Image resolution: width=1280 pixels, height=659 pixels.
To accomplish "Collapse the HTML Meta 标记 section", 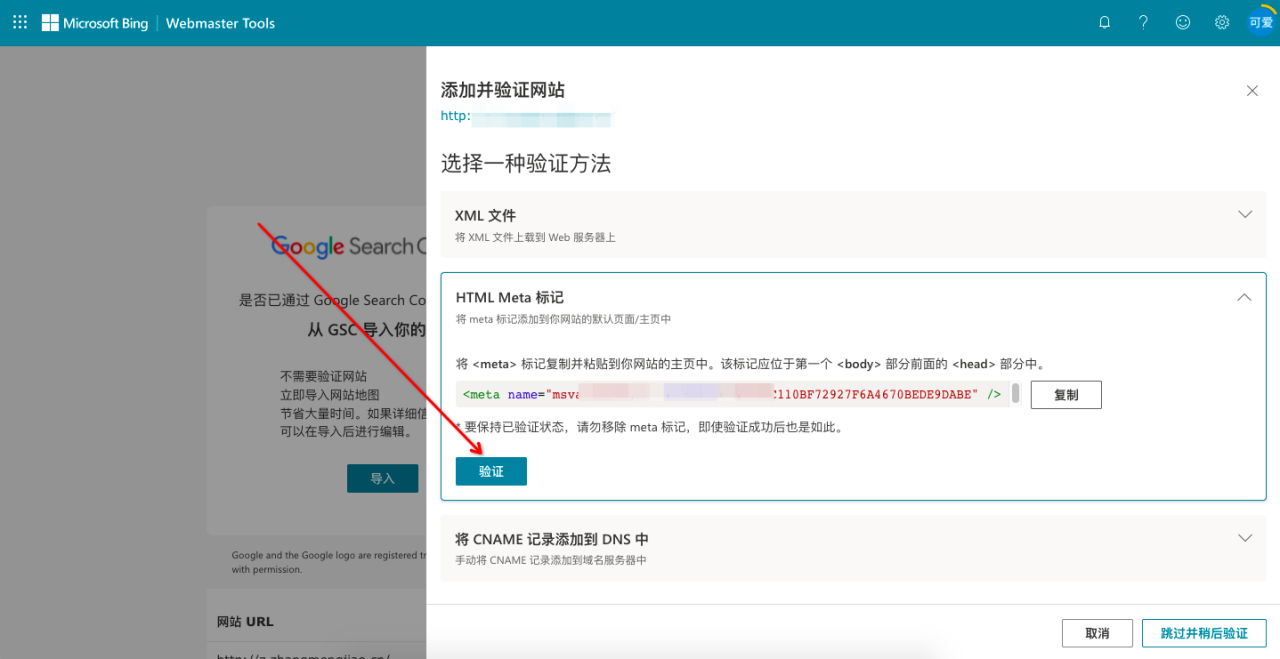I will 1244,297.
